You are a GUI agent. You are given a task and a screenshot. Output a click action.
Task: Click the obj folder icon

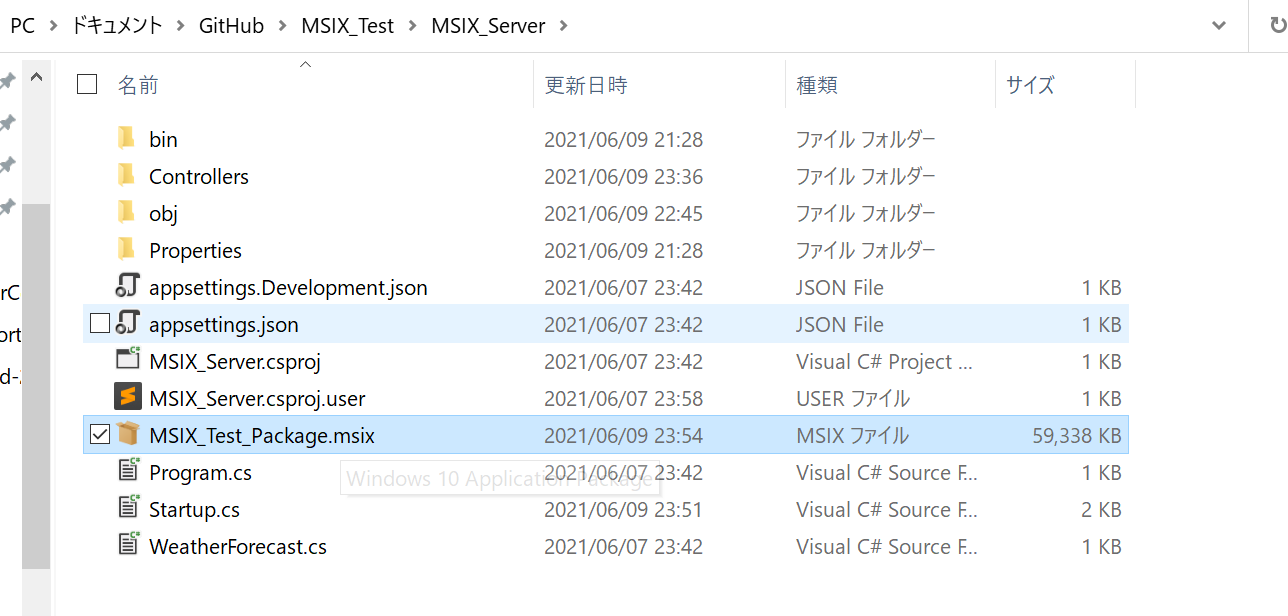pos(126,212)
